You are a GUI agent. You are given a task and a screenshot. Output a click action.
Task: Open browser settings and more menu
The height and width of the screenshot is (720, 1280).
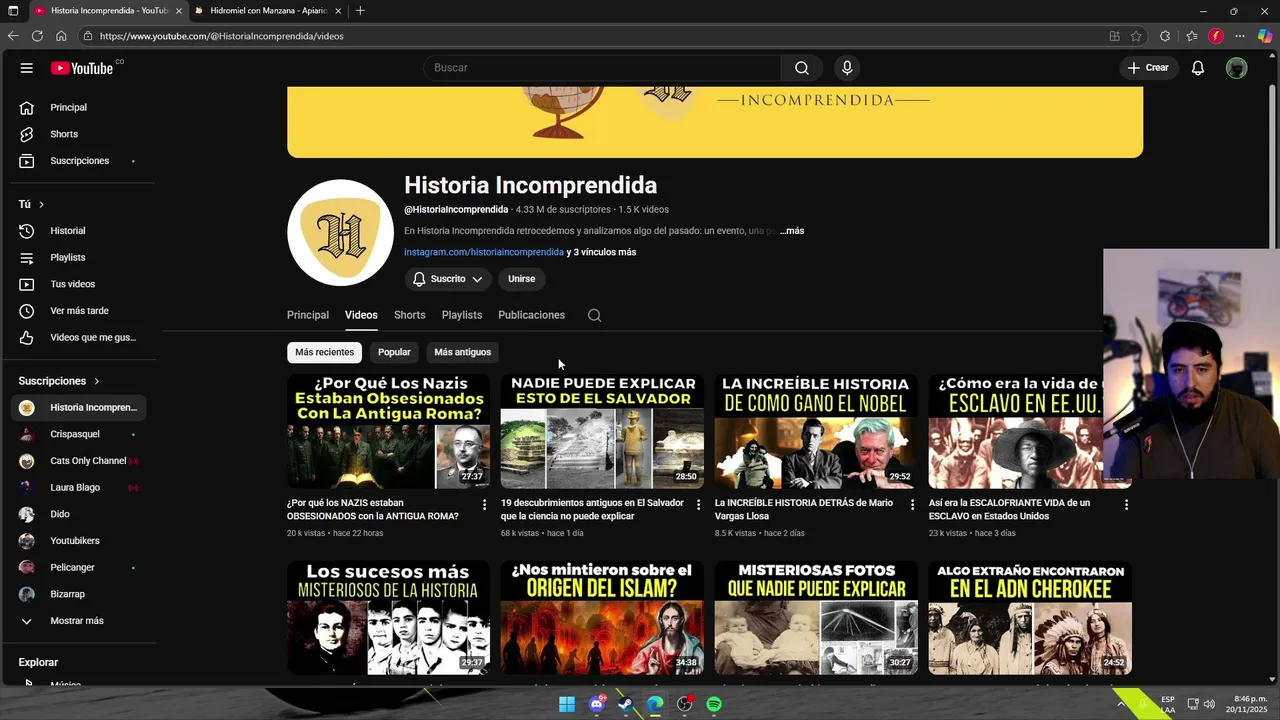coord(1240,36)
